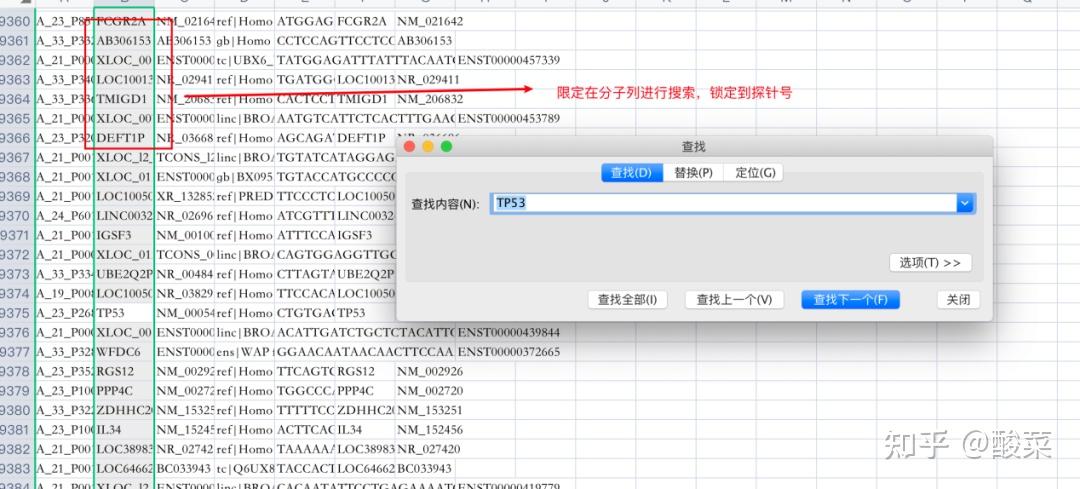This screenshot has height=489, width=1080.
Task: Click the tc|UBX6_ cell
Action: tap(245, 61)
